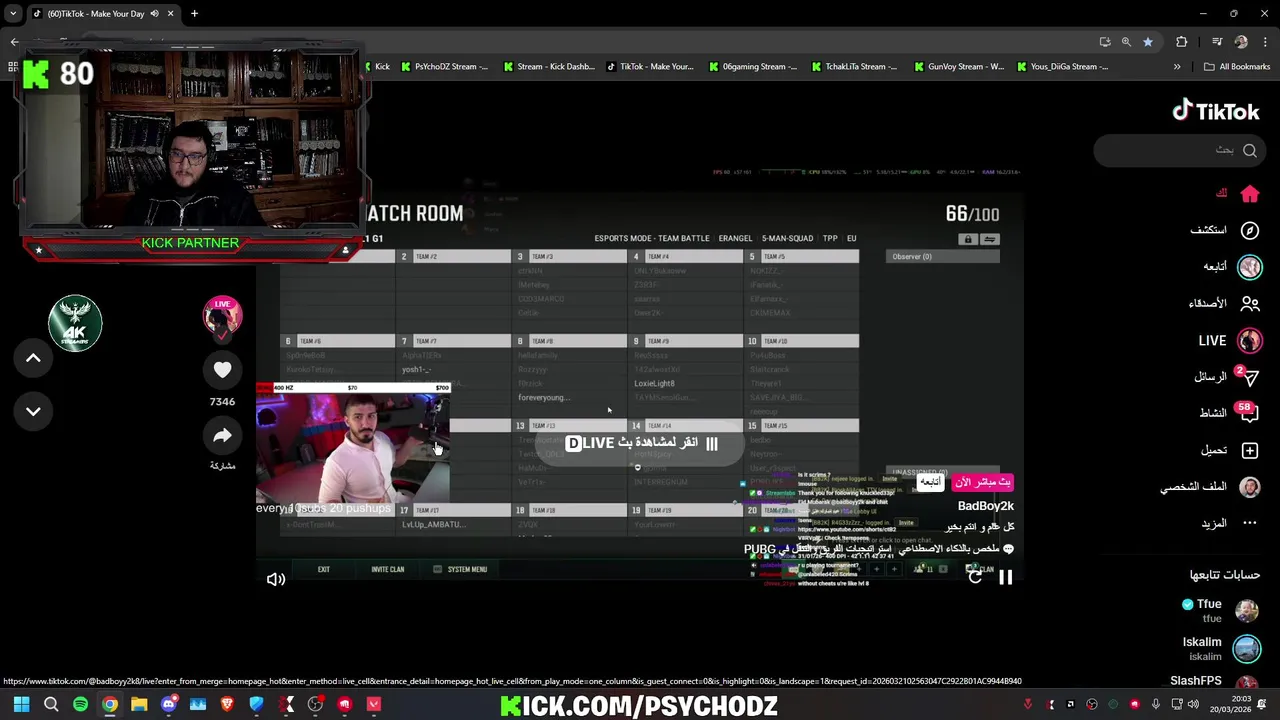Bookmark this page with the star icon
The height and width of the screenshot is (720, 1280).
[x=1148, y=42]
